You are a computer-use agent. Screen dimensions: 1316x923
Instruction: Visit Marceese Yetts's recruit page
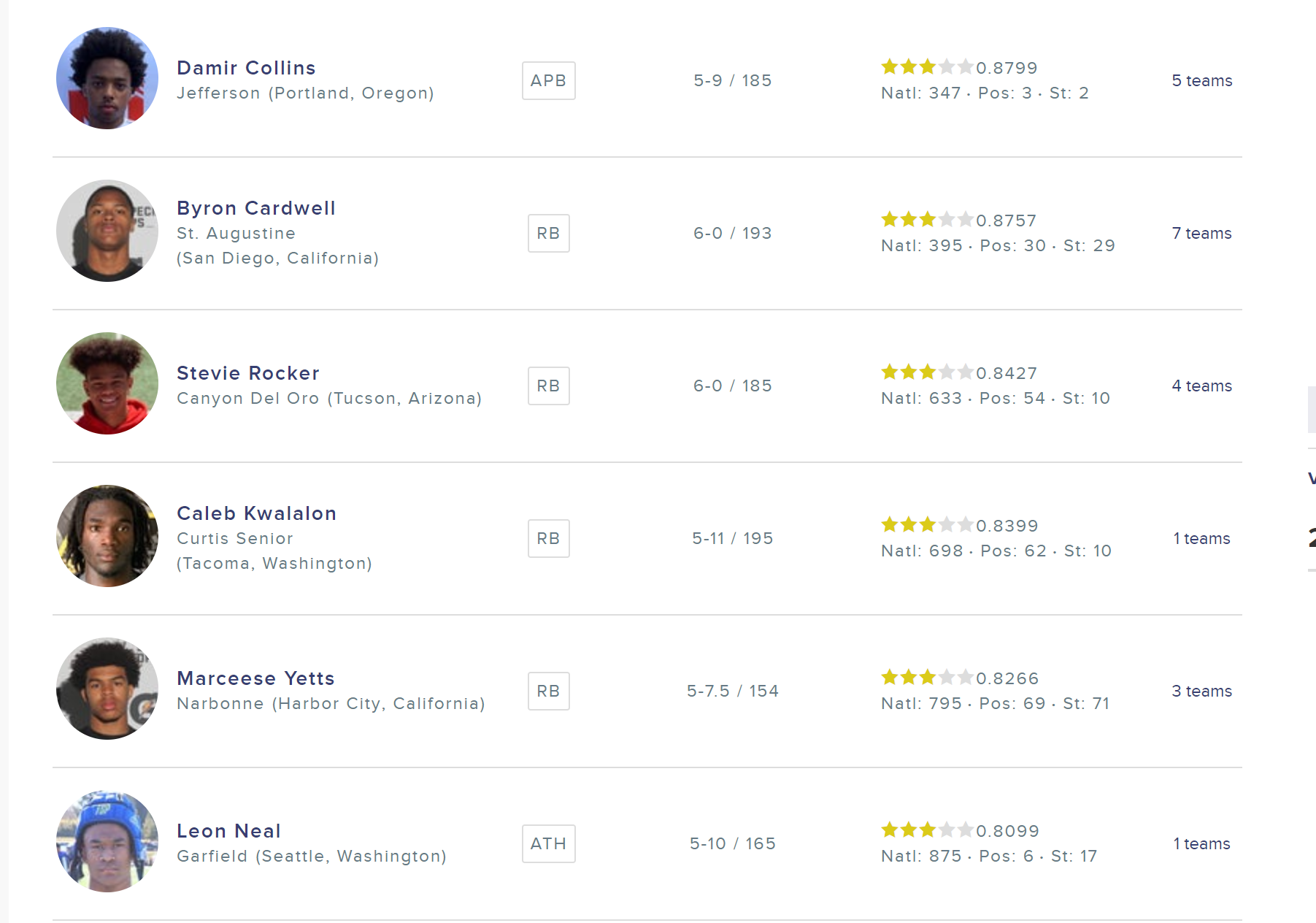point(255,678)
